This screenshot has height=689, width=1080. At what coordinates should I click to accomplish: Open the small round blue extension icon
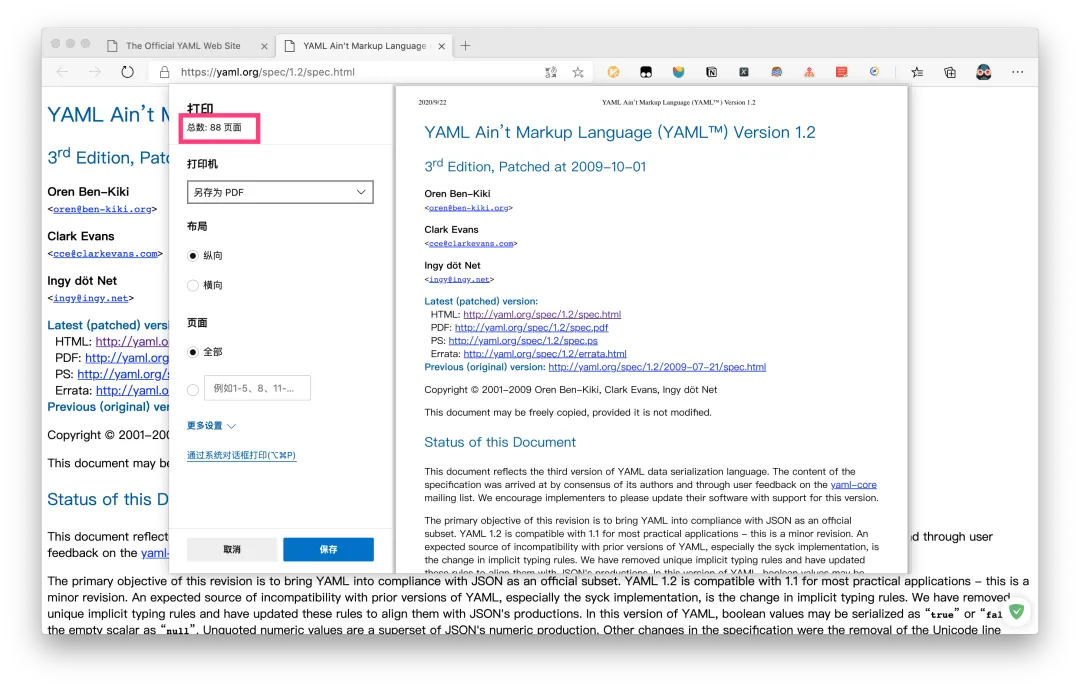pyautogui.click(x=874, y=72)
